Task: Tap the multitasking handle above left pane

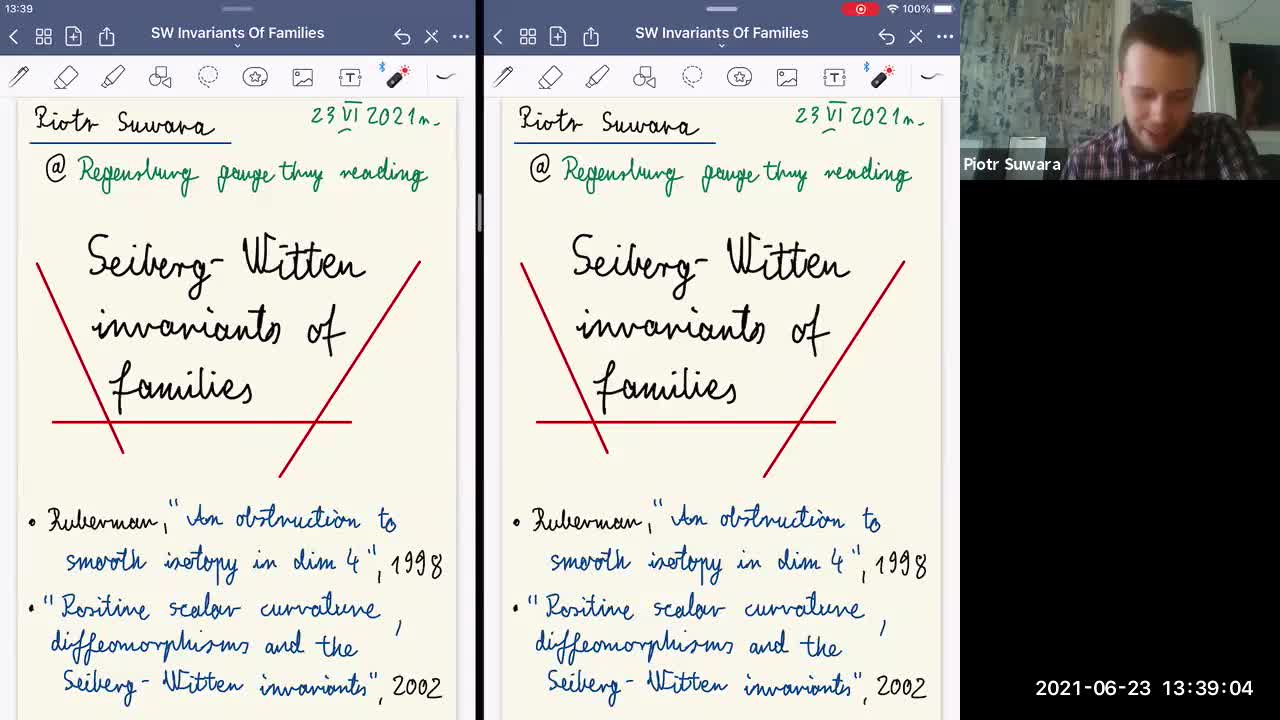Action: (x=237, y=9)
